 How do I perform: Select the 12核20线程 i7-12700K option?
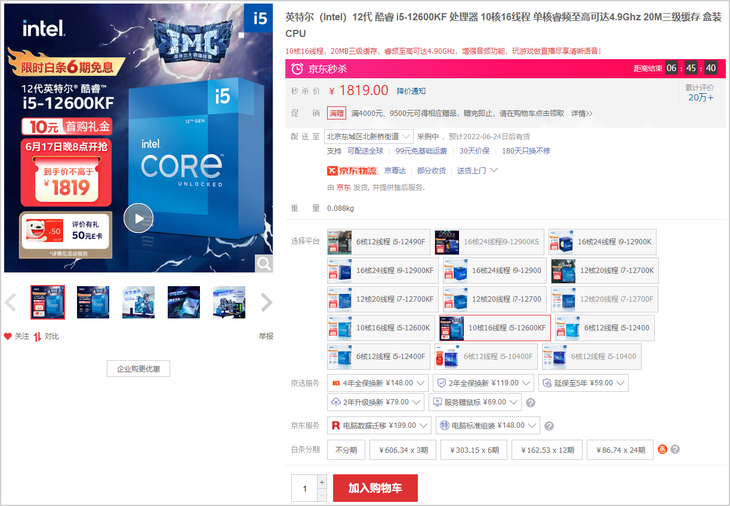604,270
